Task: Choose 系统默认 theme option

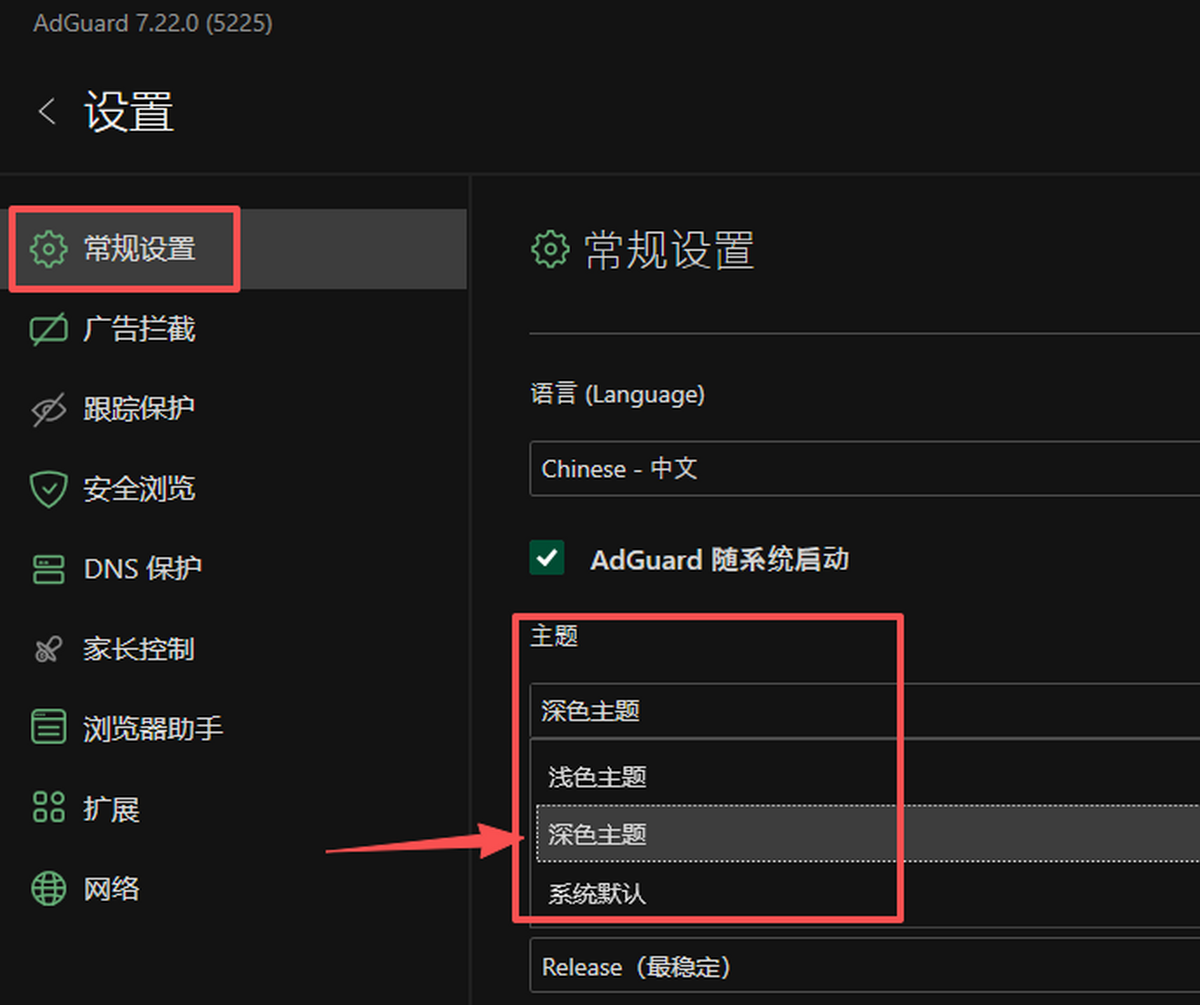Action: coord(868,893)
